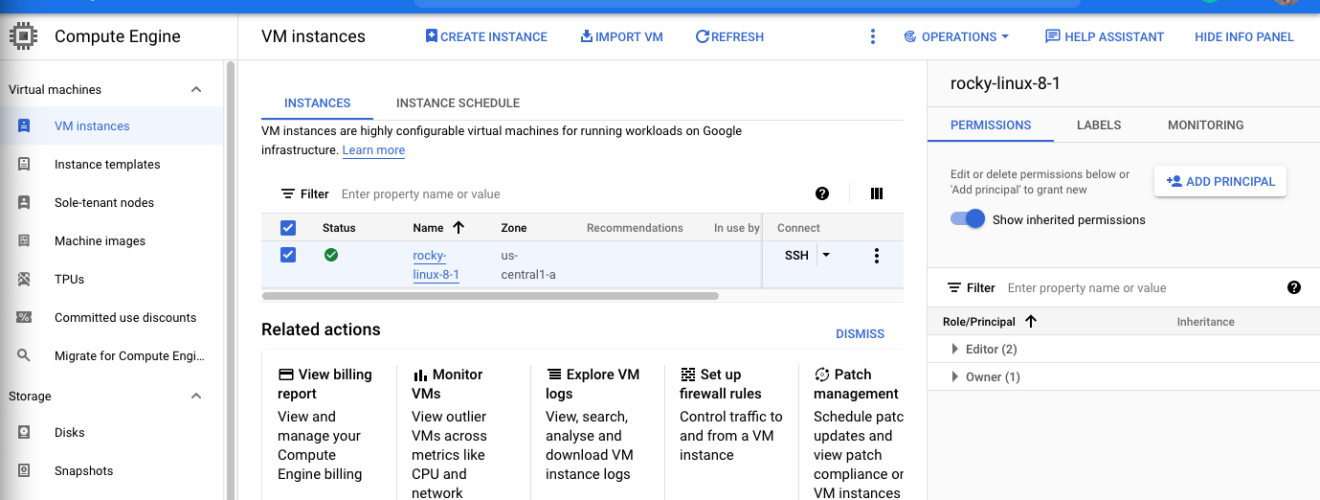
Task: Open the column display options icon
Action: (877, 194)
